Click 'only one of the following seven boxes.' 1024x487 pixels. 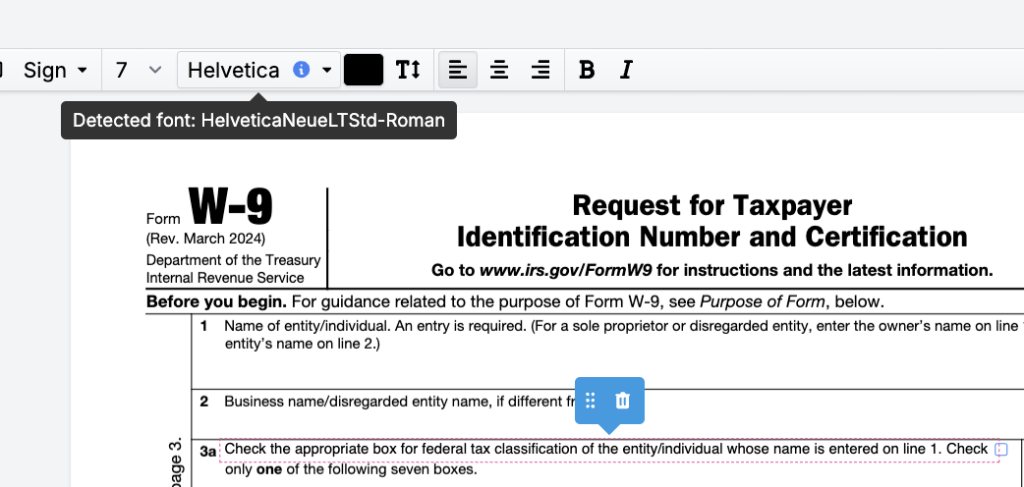351,469
